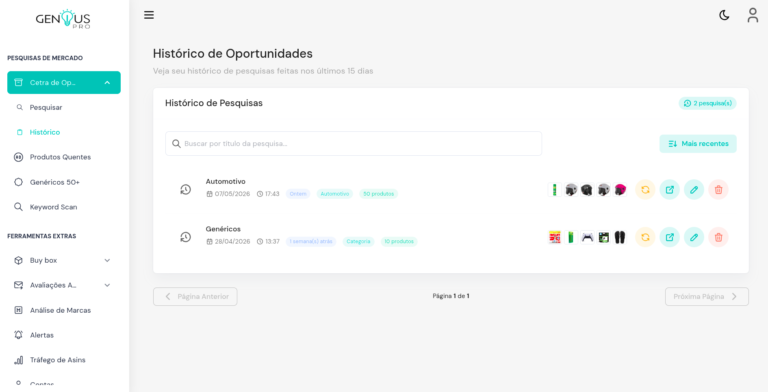Screen dimensions: 768x392
Task: Click the game controller thumbnail in Genéricos
Action: (x=587, y=237)
